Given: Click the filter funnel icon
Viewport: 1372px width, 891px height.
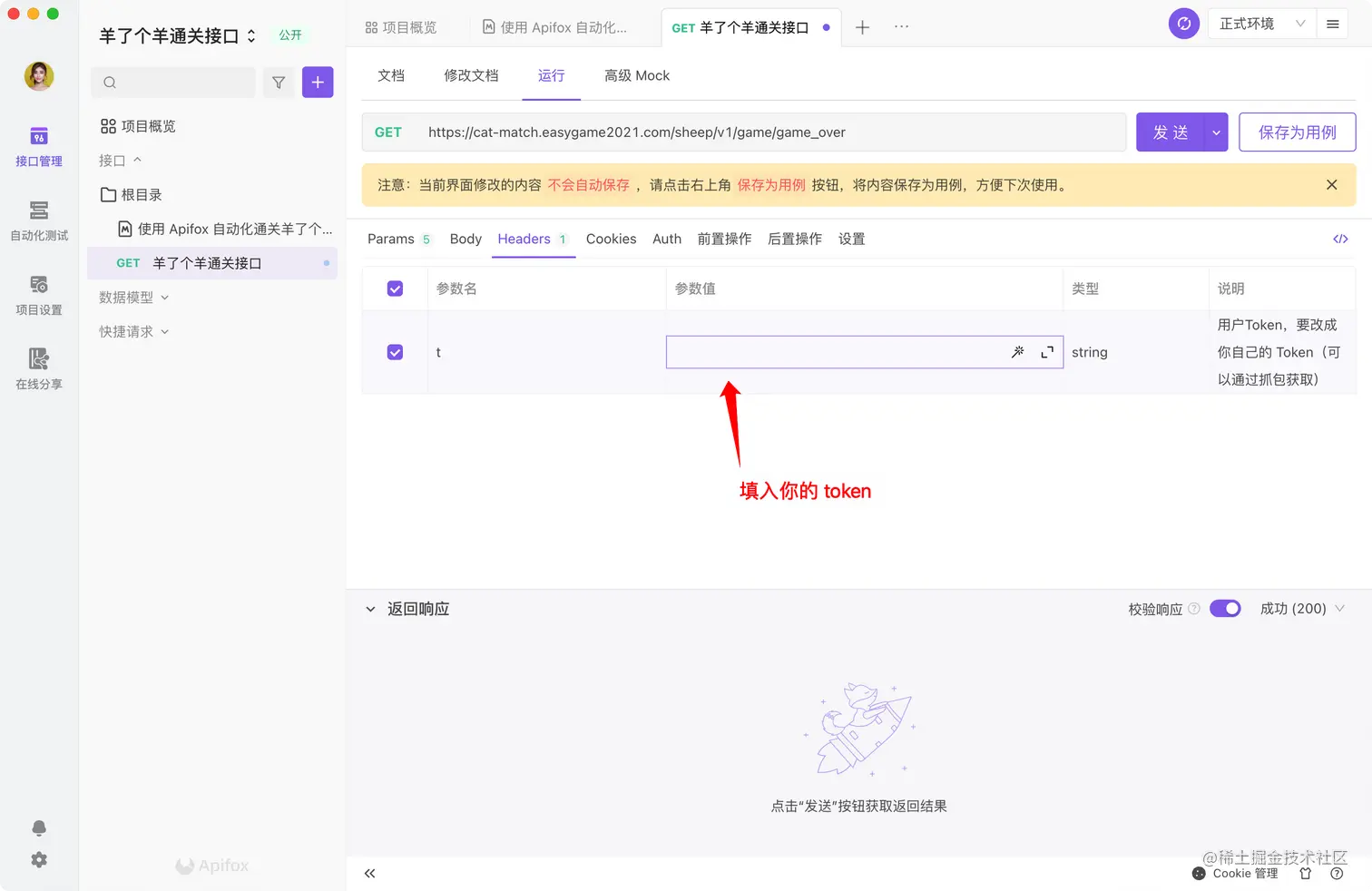Looking at the screenshot, I should [279, 83].
